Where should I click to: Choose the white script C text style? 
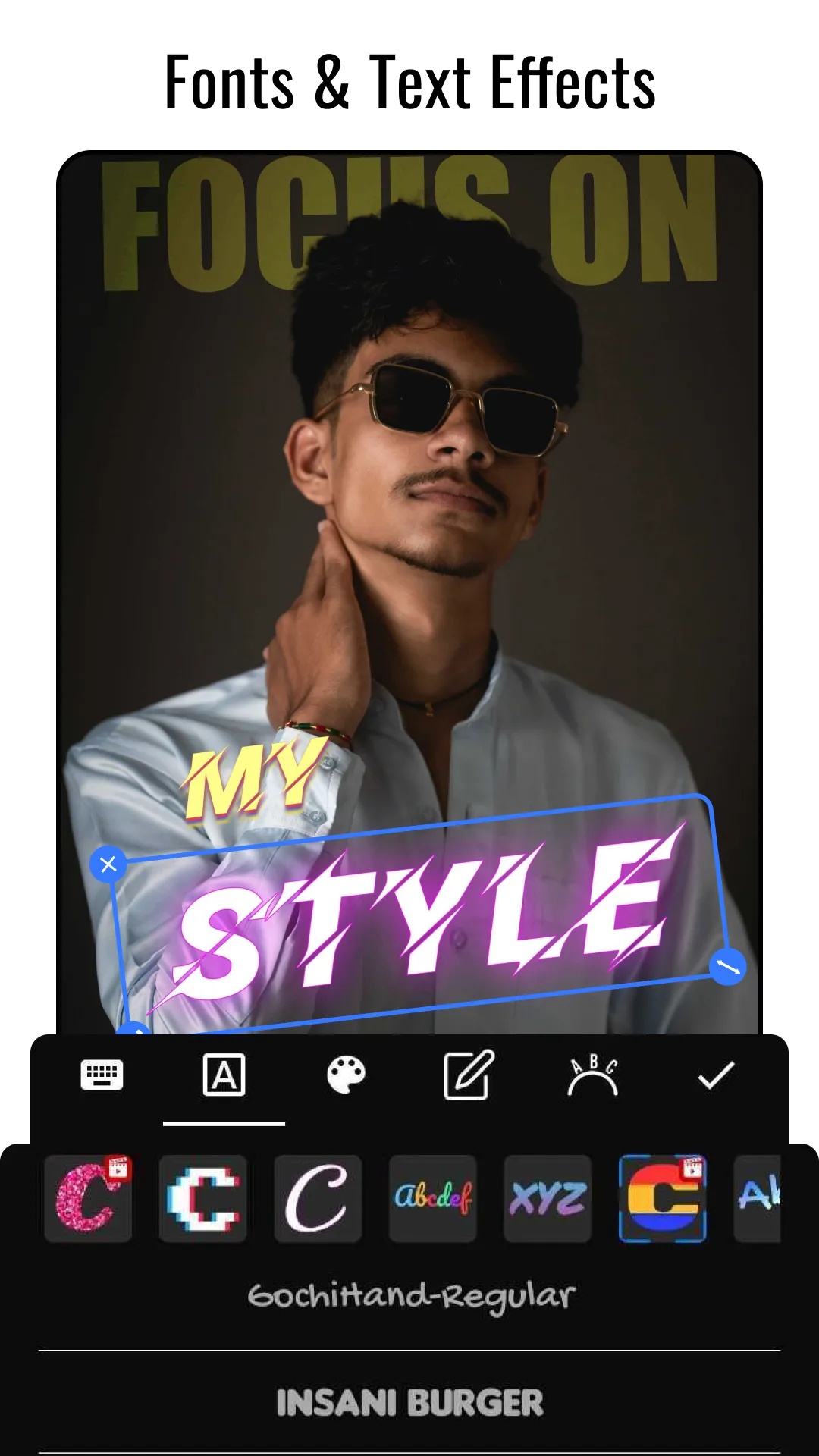[x=318, y=1198]
